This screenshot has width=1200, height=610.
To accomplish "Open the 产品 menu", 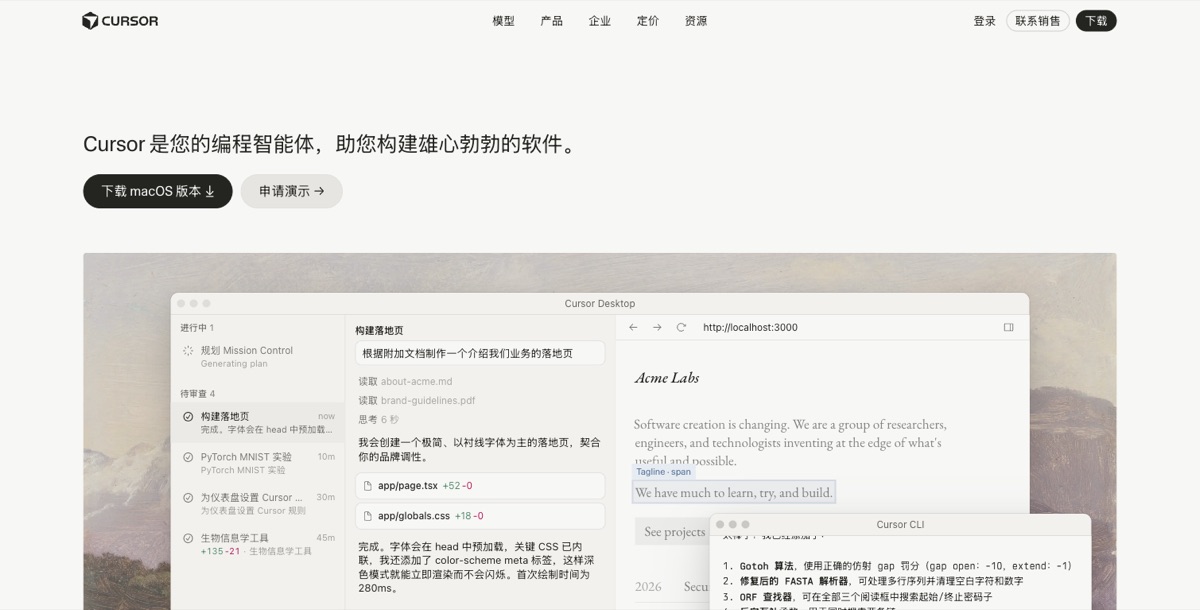I will [551, 21].
